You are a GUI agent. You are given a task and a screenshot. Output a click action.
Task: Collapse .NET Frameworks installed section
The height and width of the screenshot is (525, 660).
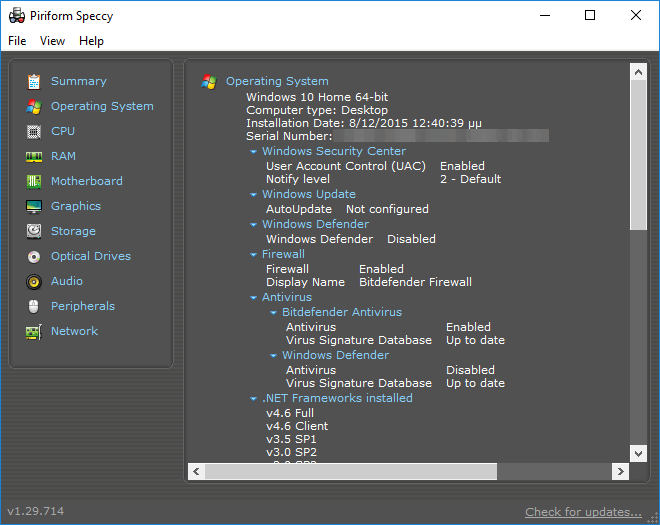[253, 399]
